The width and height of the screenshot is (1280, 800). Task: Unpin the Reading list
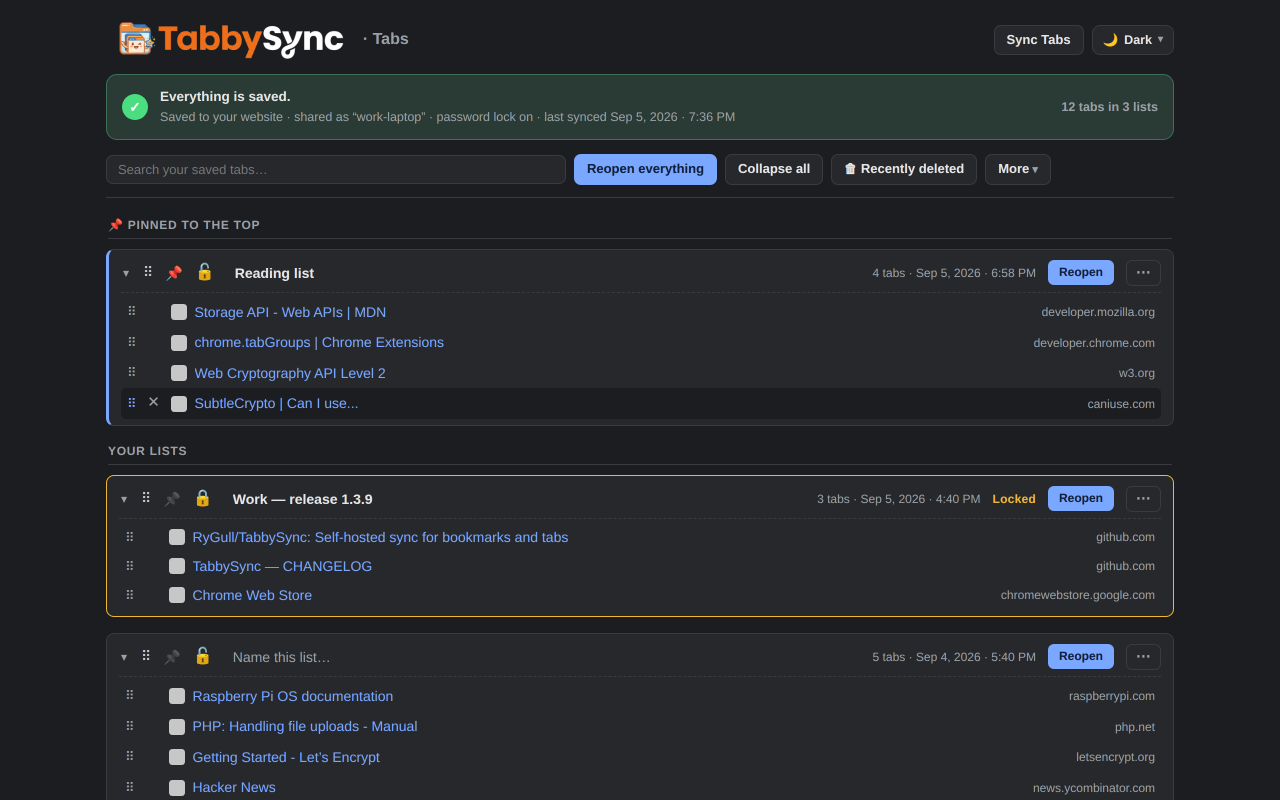(174, 273)
